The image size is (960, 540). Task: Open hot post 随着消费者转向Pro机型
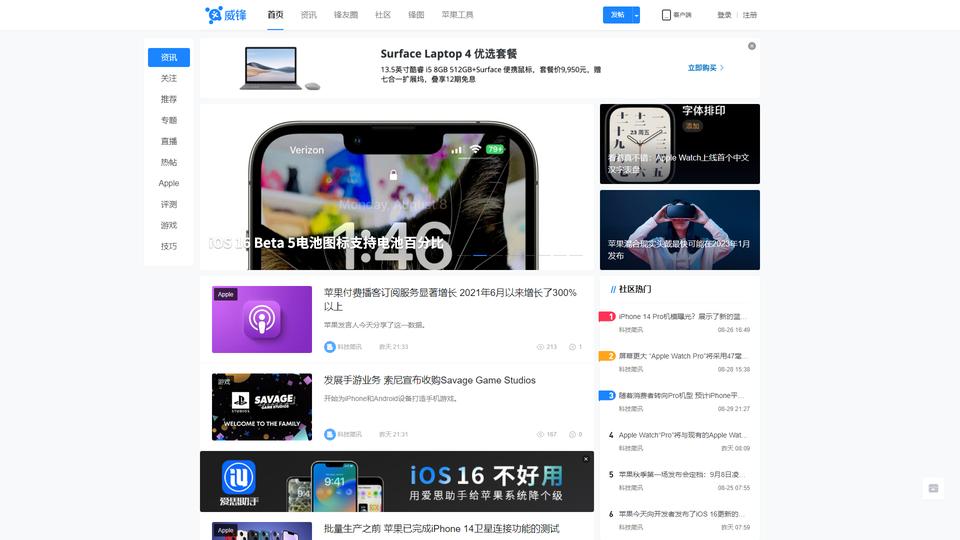(683, 396)
